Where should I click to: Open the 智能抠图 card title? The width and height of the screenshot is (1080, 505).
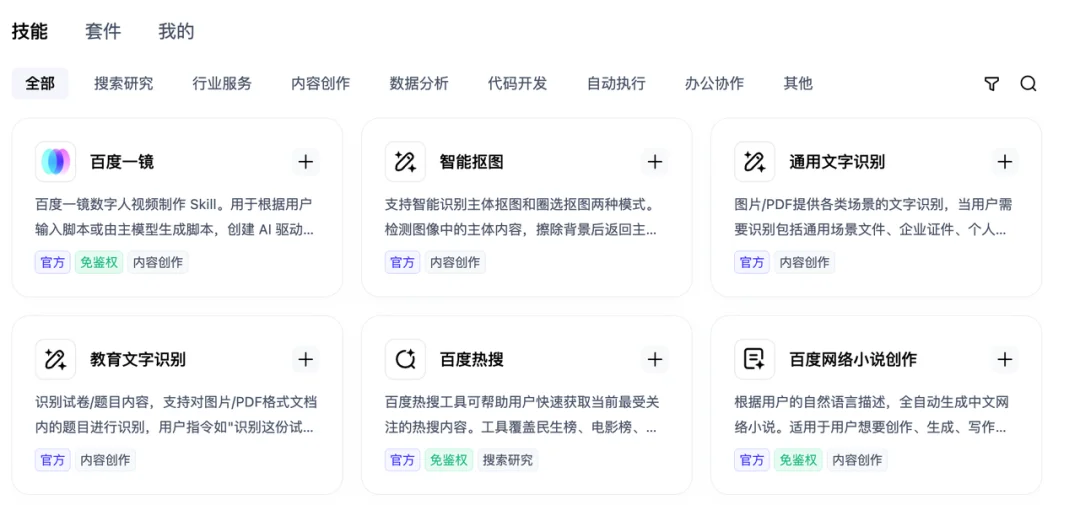click(472, 163)
